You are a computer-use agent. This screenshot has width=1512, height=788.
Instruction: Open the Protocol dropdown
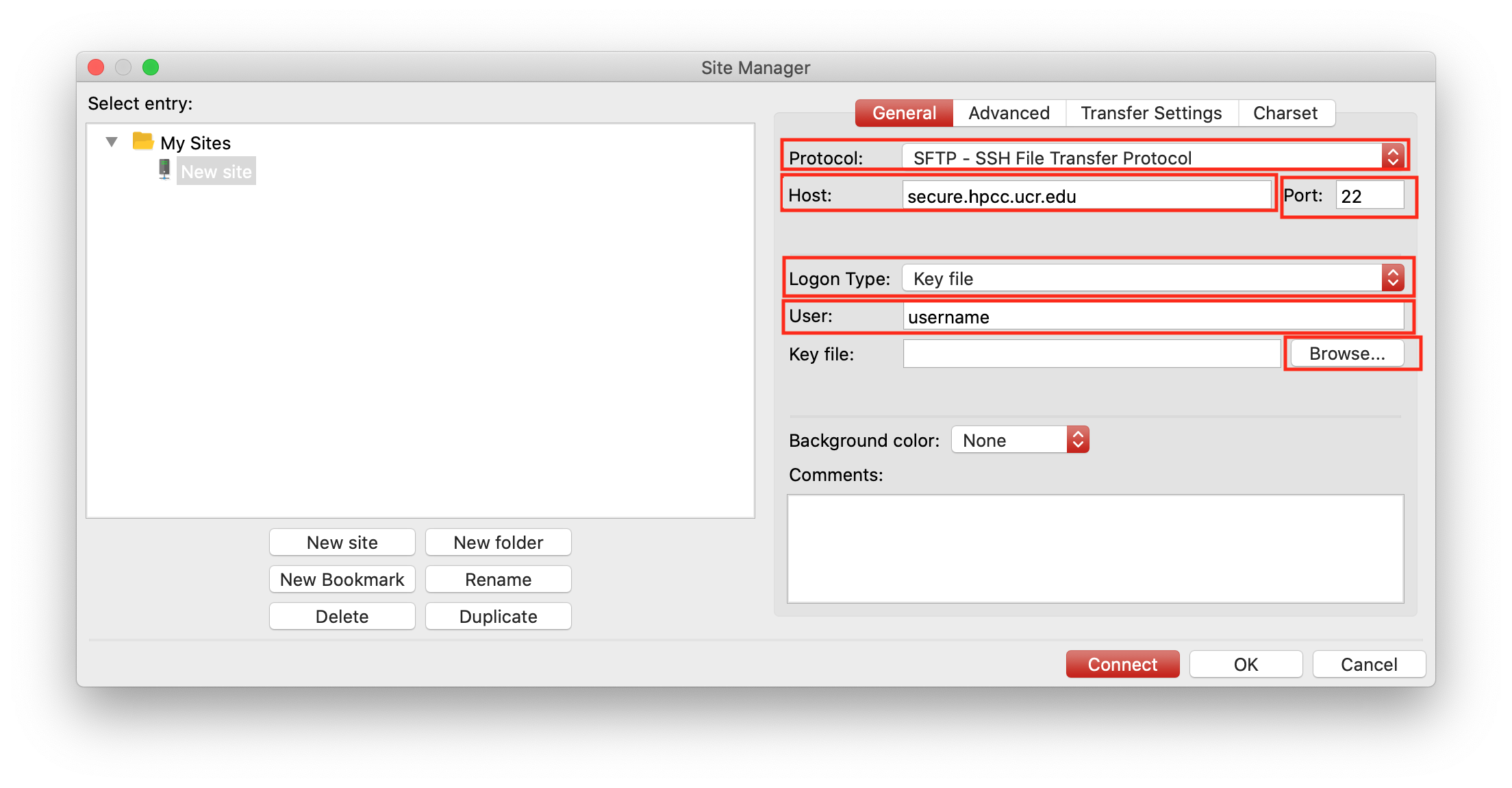tap(1153, 158)
